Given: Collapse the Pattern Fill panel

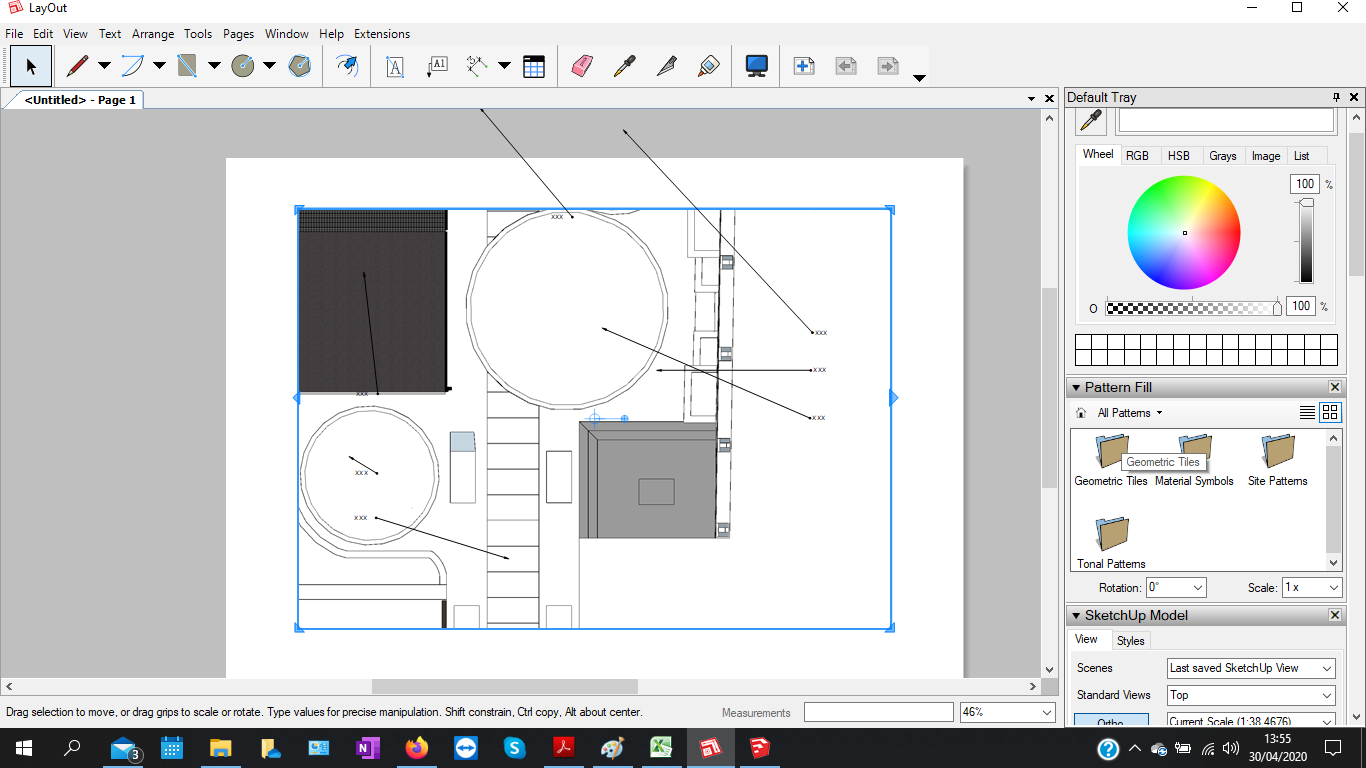Looking at the screenshot, I should (x=1076, y=388).
